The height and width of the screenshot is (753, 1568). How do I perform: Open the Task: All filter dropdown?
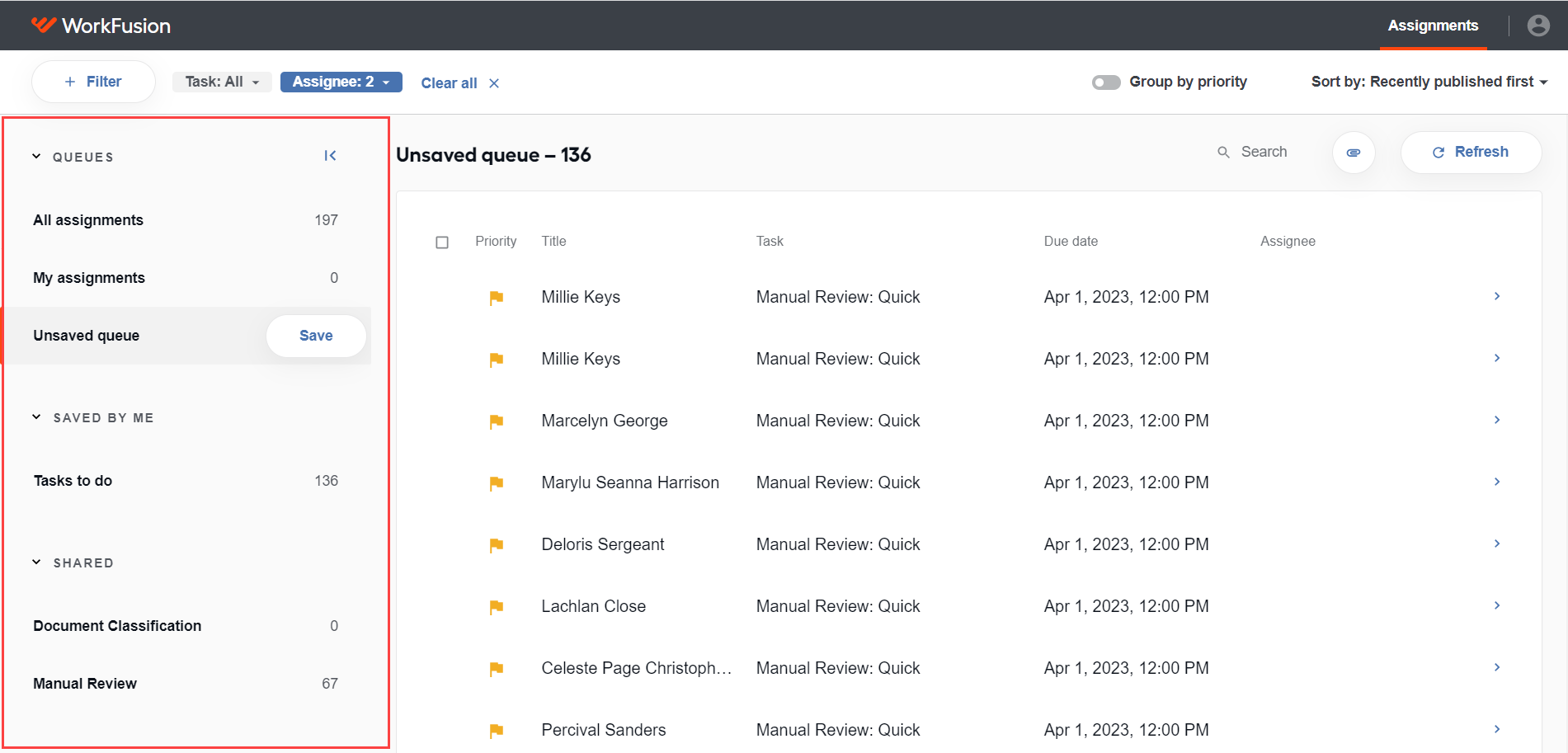click(x=222, y=82)
